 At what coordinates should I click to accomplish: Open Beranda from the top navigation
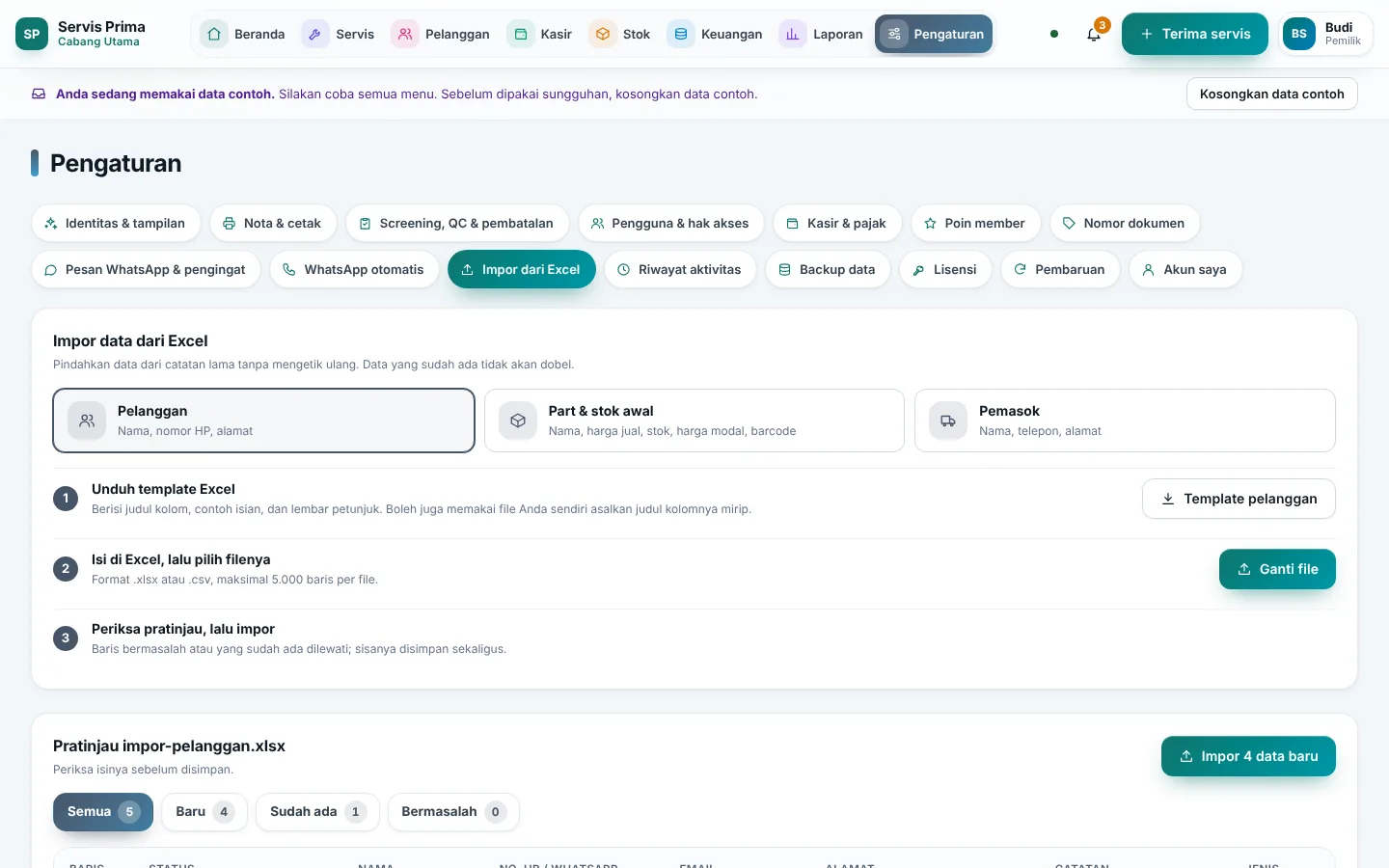point(243,34)
